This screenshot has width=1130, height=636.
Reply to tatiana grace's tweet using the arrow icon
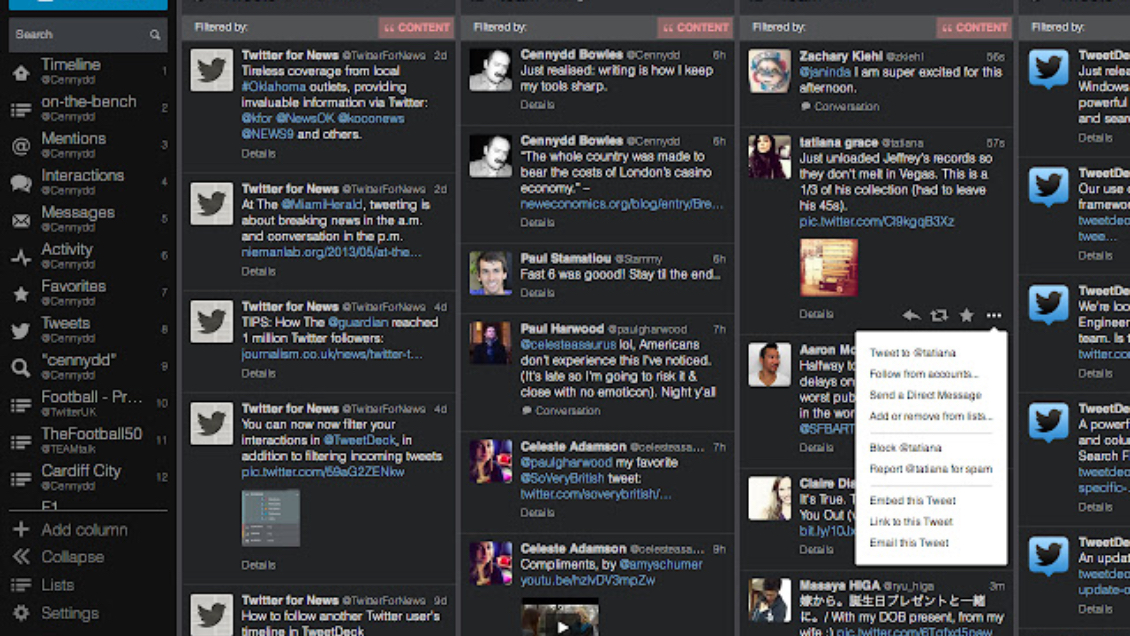911,315
